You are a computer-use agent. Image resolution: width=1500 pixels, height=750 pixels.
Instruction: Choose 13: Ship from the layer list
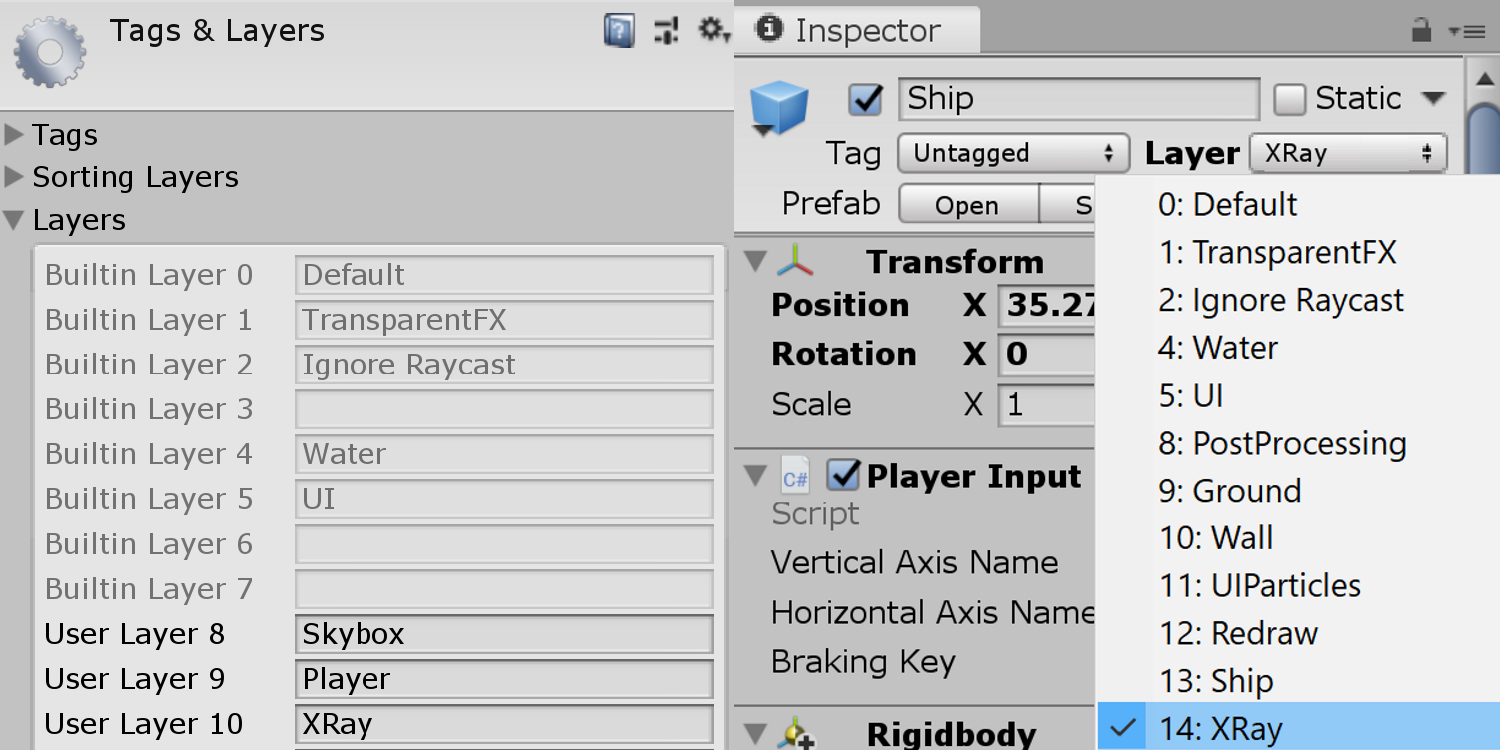click(x=1215, y=681)
